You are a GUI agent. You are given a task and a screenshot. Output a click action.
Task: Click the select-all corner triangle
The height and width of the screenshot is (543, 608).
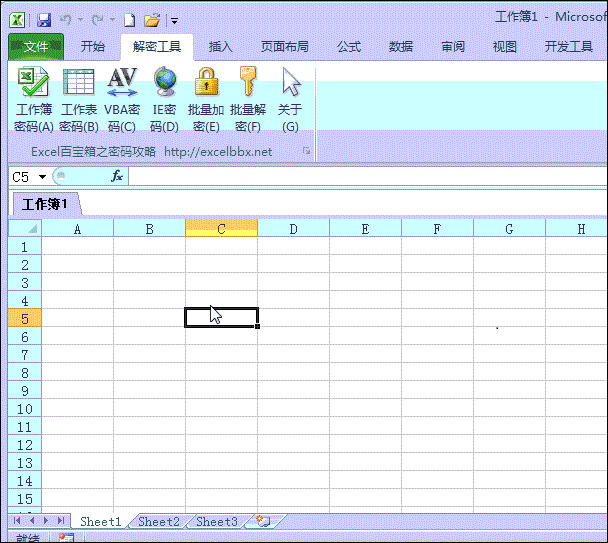[x=25, y=228]
